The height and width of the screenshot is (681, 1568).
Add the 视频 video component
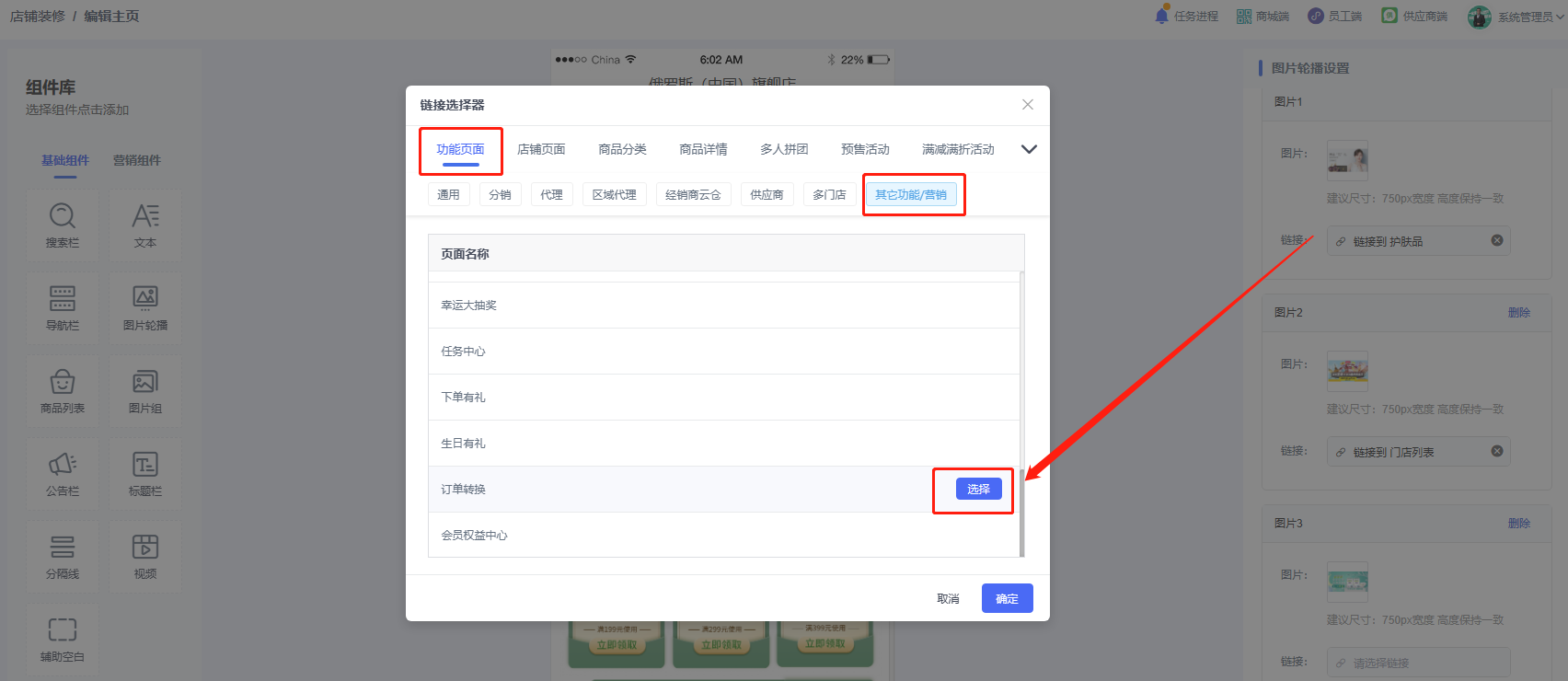[x=145, y=557]
